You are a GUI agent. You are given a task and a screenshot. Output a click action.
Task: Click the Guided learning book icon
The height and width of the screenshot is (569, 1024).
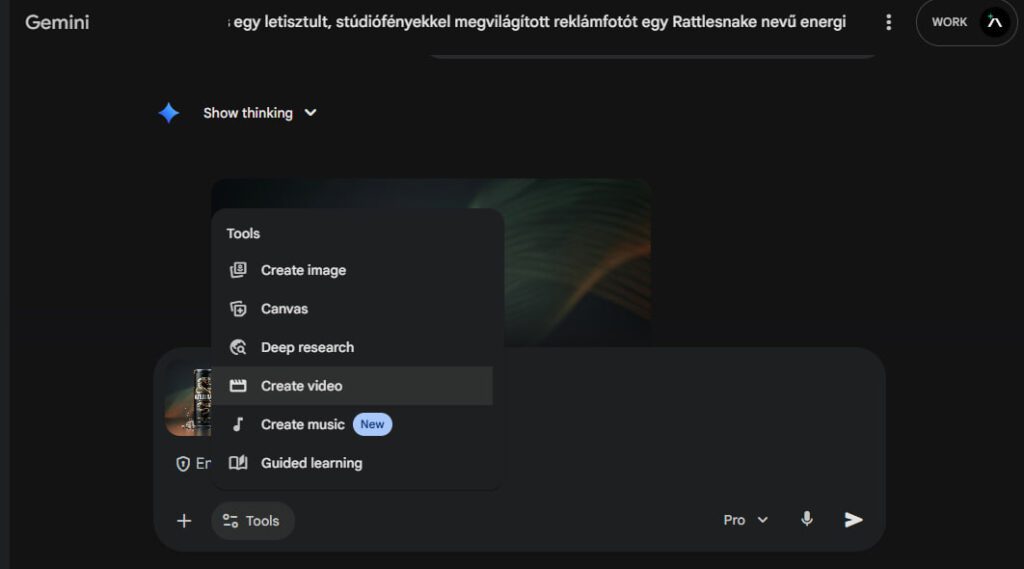pos(238,463)
